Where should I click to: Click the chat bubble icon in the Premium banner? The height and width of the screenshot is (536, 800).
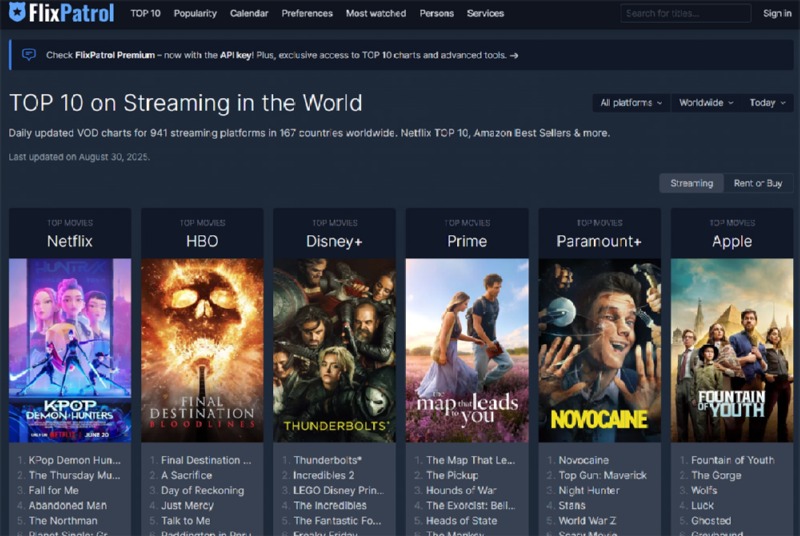point(29,55)
